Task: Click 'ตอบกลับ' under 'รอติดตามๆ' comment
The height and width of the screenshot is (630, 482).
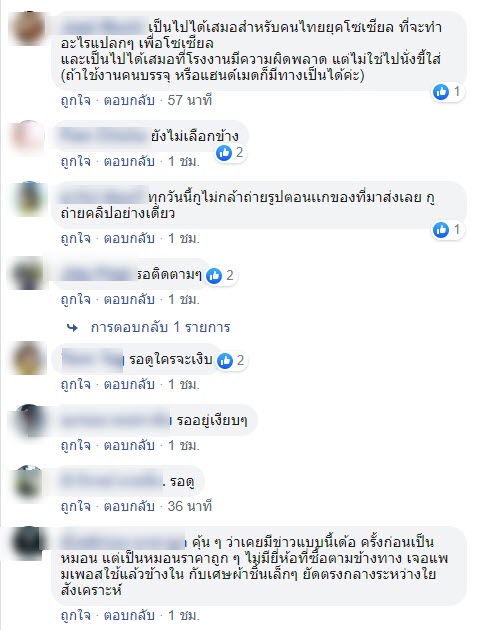Action: 129,300
